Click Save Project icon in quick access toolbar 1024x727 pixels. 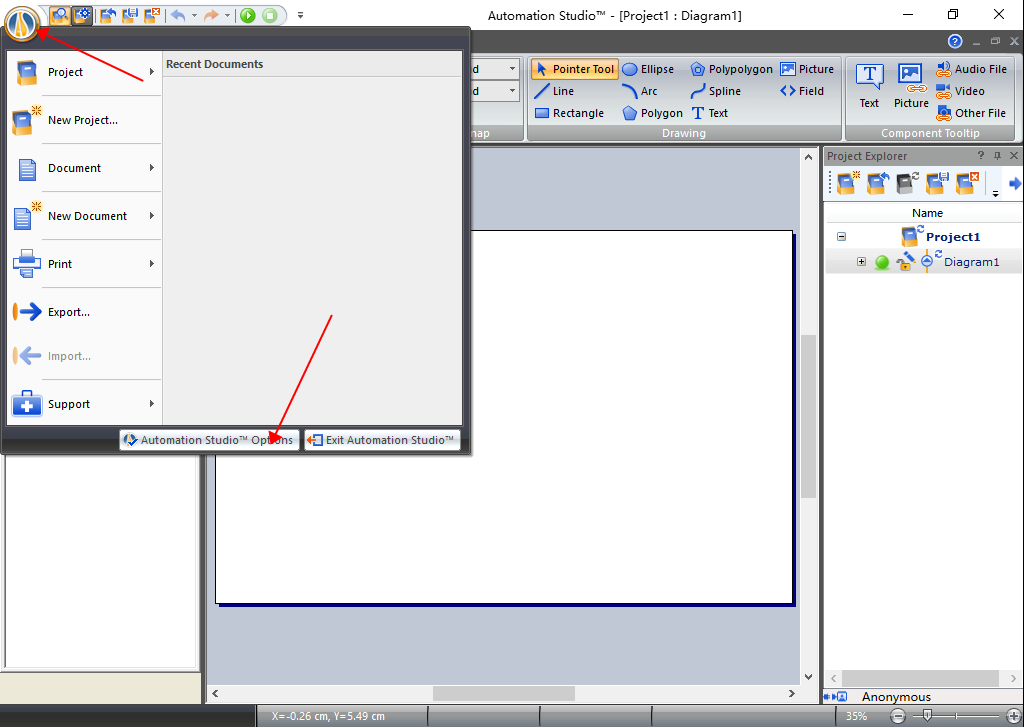pos(129,15)
